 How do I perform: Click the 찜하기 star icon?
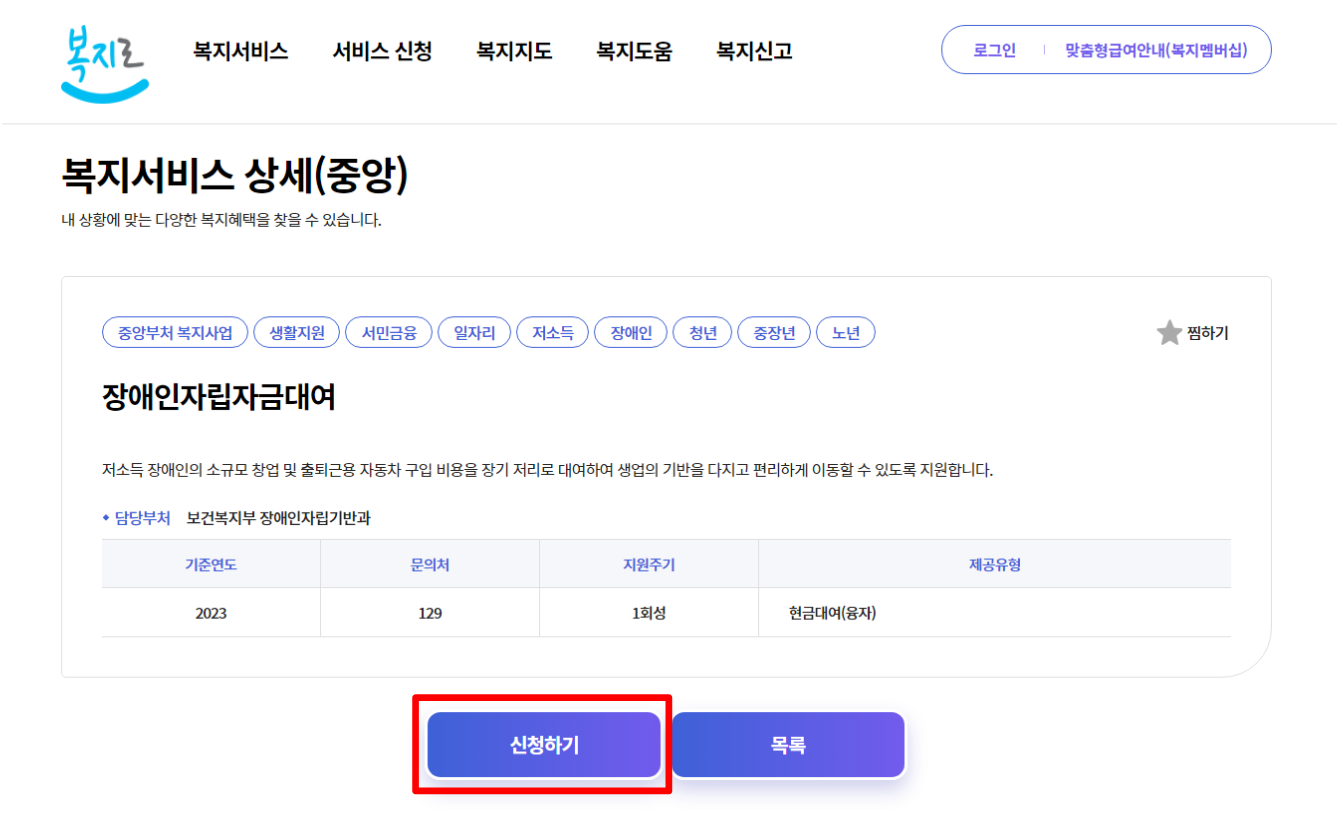tap(1167, 332)
